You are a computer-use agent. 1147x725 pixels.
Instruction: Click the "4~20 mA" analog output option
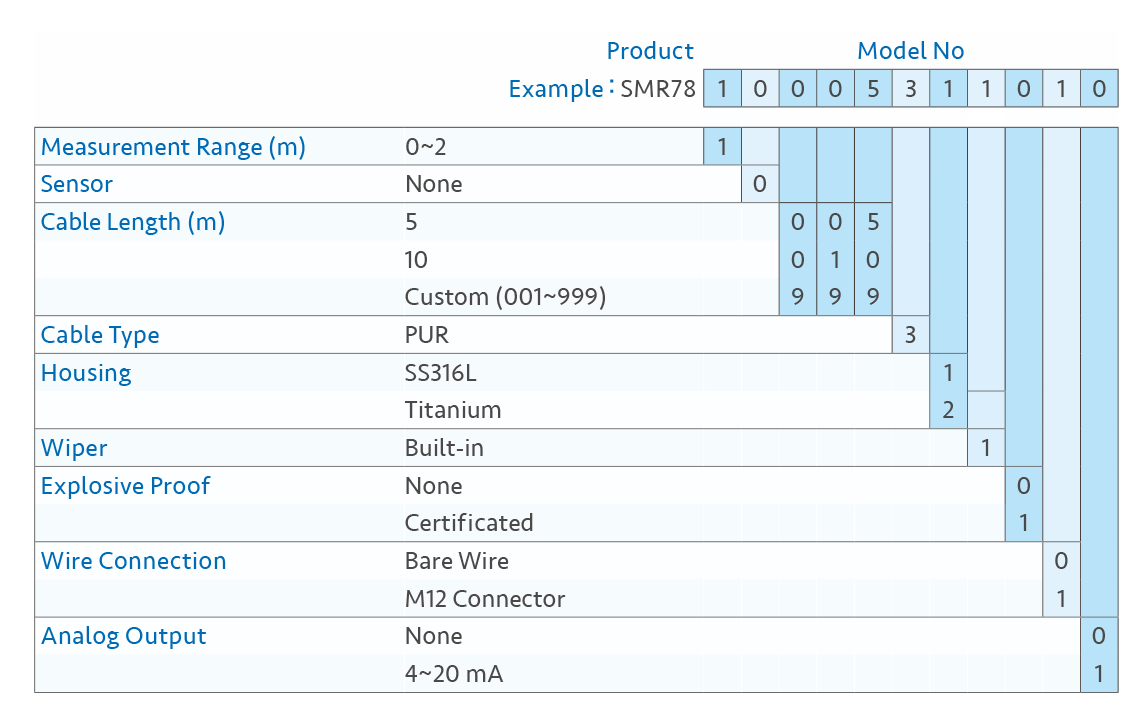click(454, 674)
